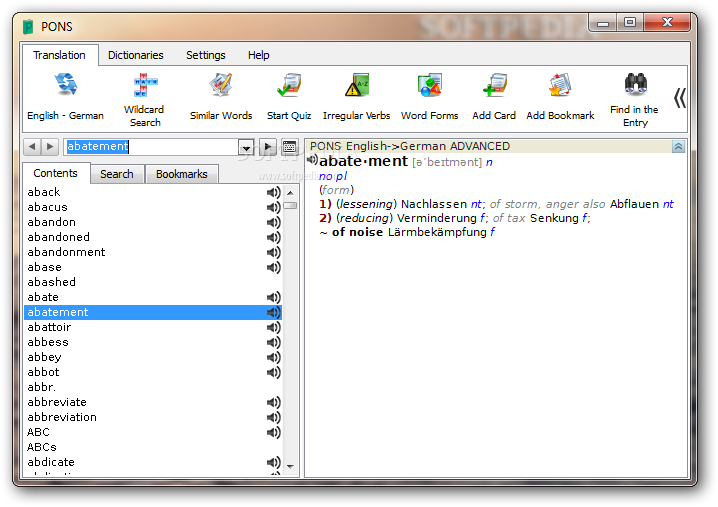Screen dimensions: 718x507
Task: Open the Help tab
Action: tap(259, 55)
